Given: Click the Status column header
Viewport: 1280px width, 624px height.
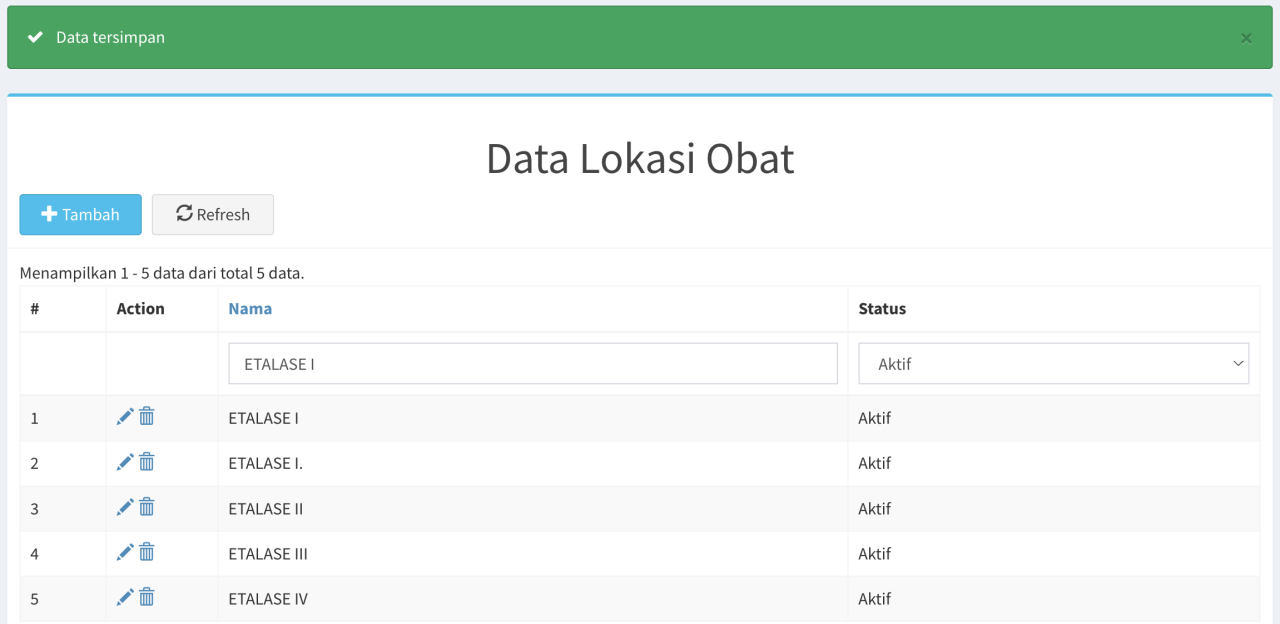Looking at the screenshot, I should (x=882, y=309).
